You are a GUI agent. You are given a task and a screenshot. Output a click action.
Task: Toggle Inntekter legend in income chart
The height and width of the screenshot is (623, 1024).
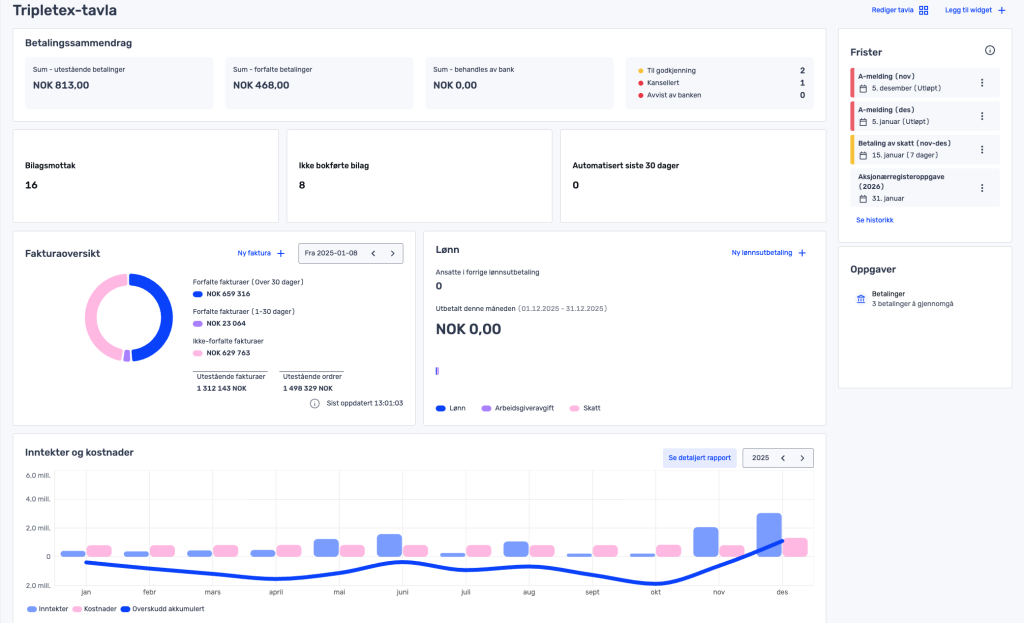(x=48, y=609)
